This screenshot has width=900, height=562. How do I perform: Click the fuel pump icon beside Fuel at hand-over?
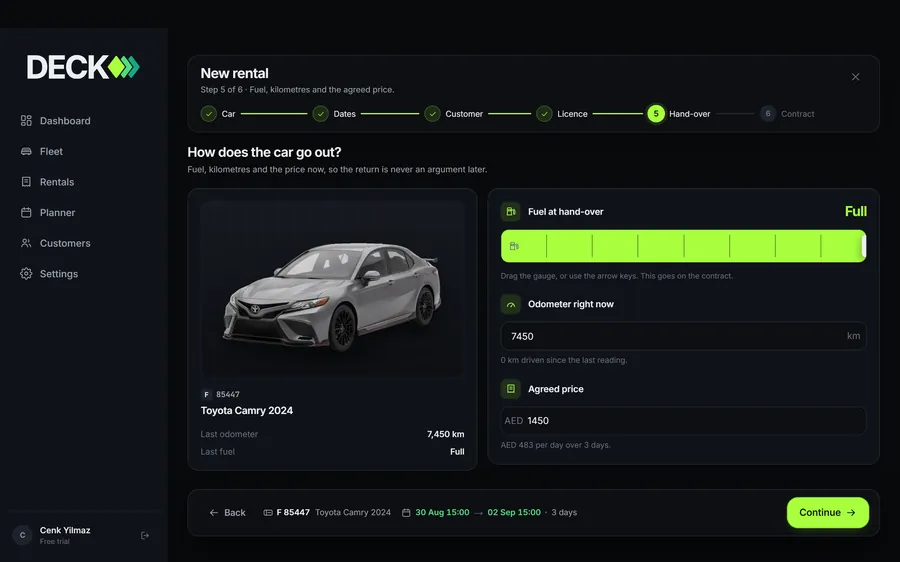(510, 211)
